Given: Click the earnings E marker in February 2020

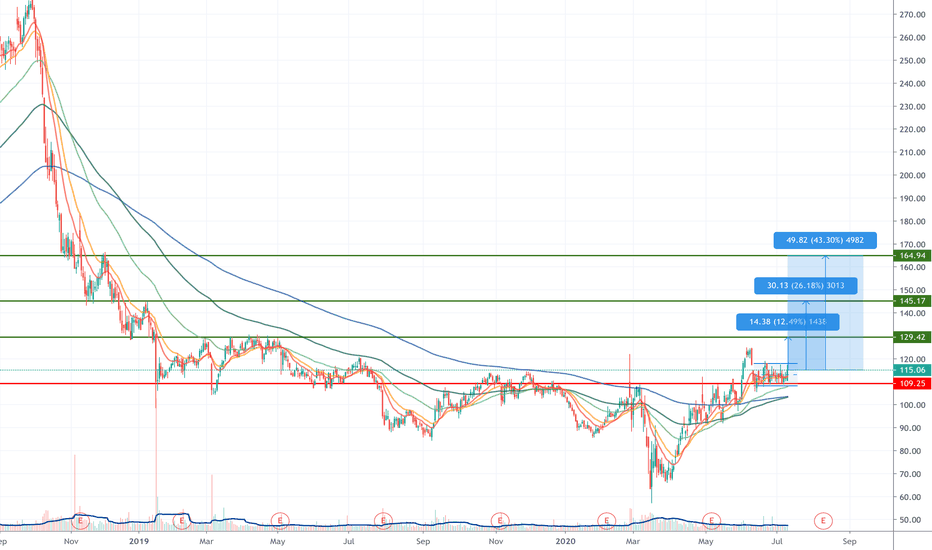Looking at the screenshot, I should point(606,521).
